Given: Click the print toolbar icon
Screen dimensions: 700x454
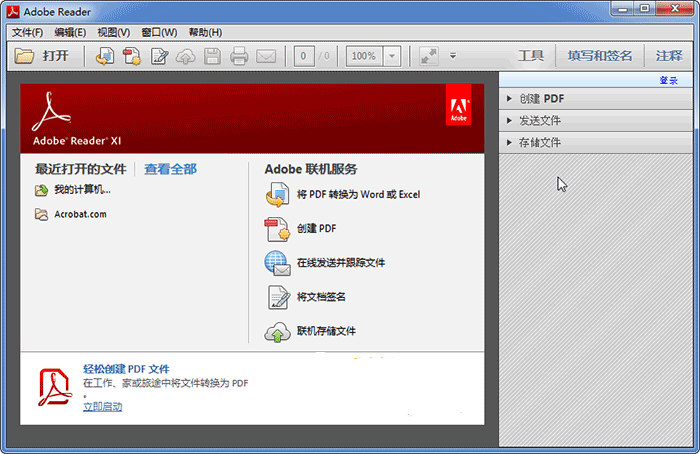Looking at the screenshot, I should pyautogui.click(x=239, y=57).
